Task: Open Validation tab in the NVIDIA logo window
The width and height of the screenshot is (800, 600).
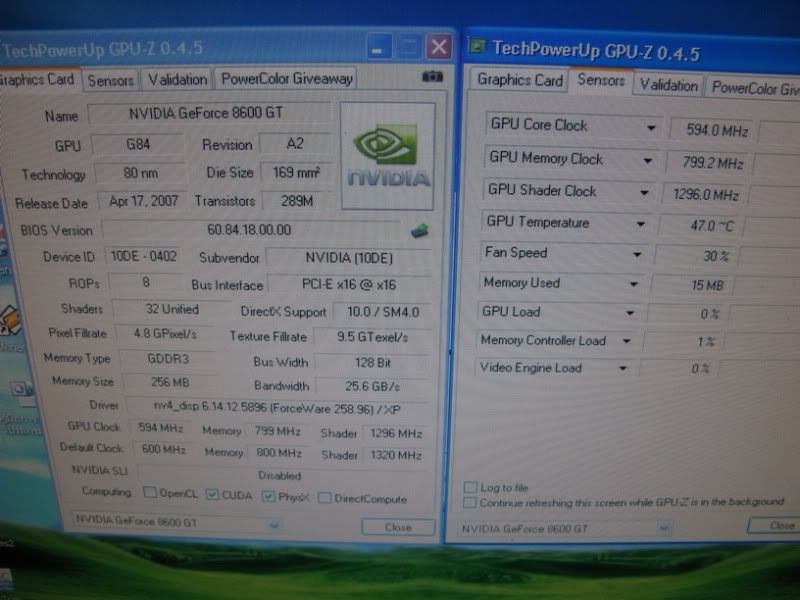Action: [177, 80]
